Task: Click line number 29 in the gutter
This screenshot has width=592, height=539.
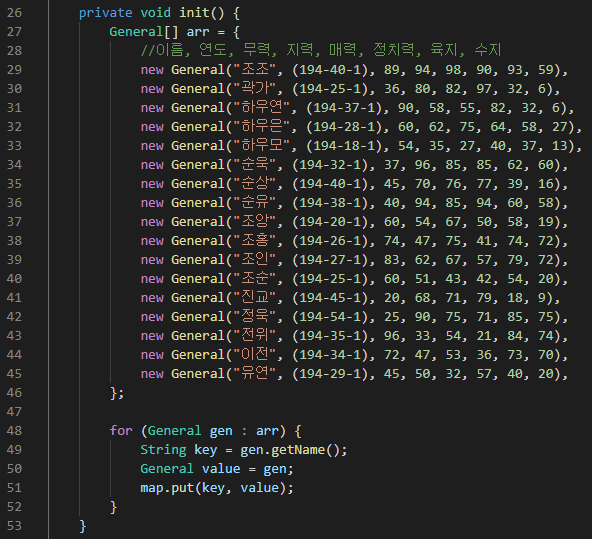Action: (14, 70)
